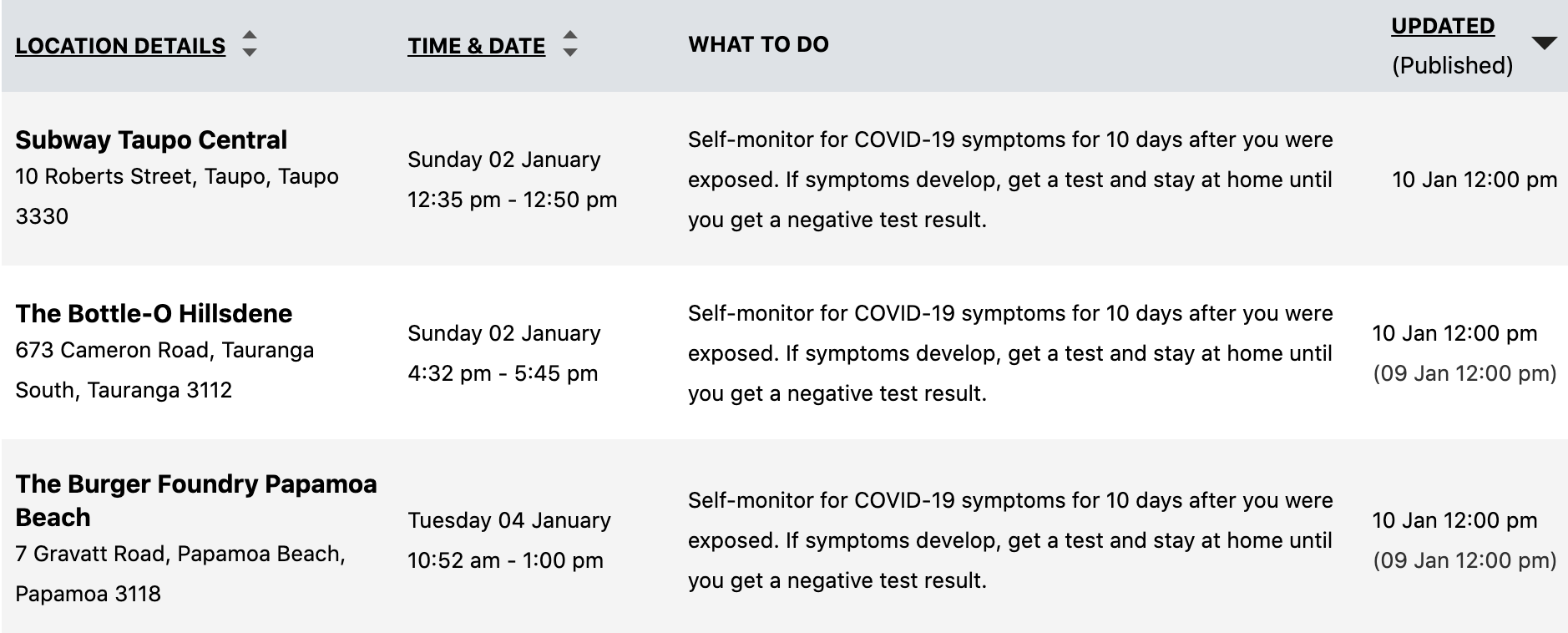Sort by the Time & Date header

[476, 46]
